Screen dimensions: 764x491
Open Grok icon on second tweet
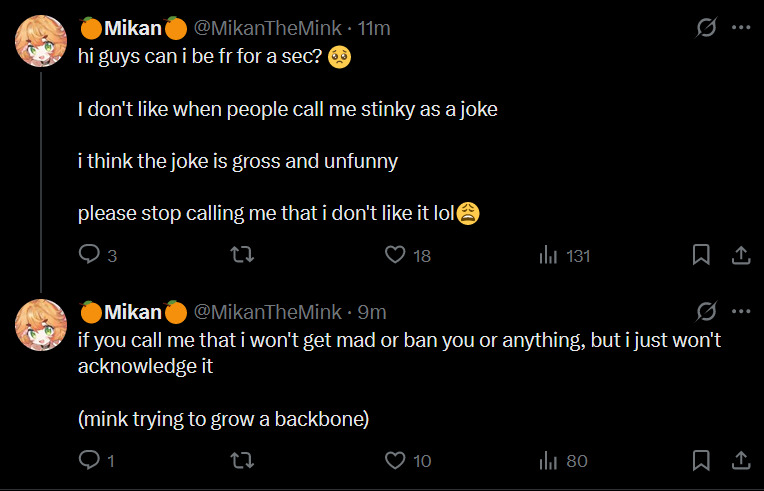click(x=706, y=311)
